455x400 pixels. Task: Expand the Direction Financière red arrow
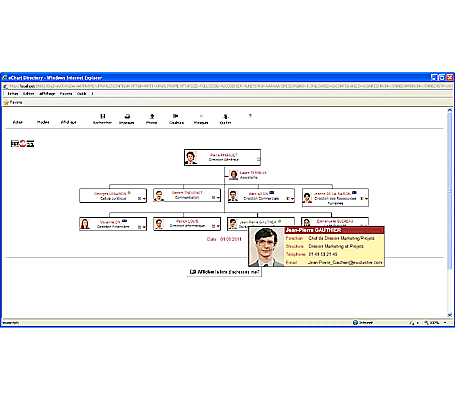point(144,227)
